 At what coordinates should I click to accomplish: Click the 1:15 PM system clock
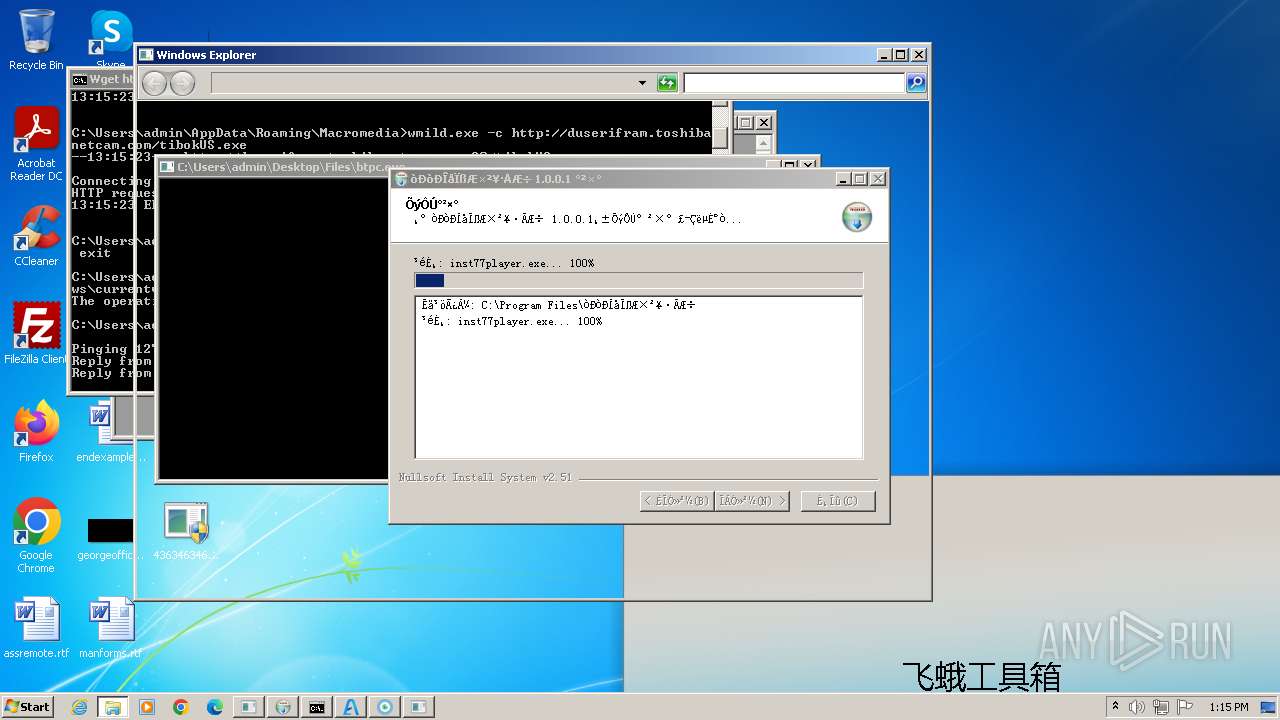click(x=1228, y=707)
